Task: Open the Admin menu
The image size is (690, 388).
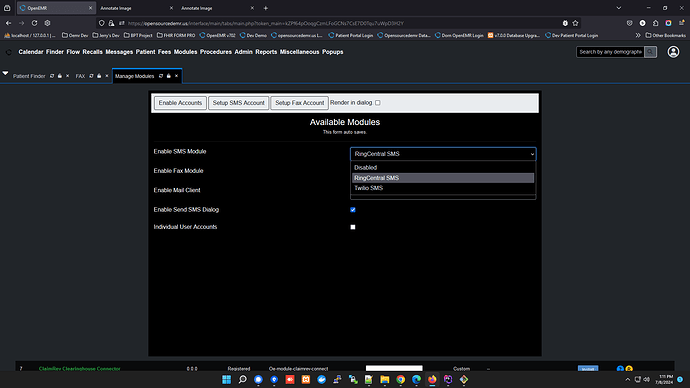Action: tap(243, 52)
